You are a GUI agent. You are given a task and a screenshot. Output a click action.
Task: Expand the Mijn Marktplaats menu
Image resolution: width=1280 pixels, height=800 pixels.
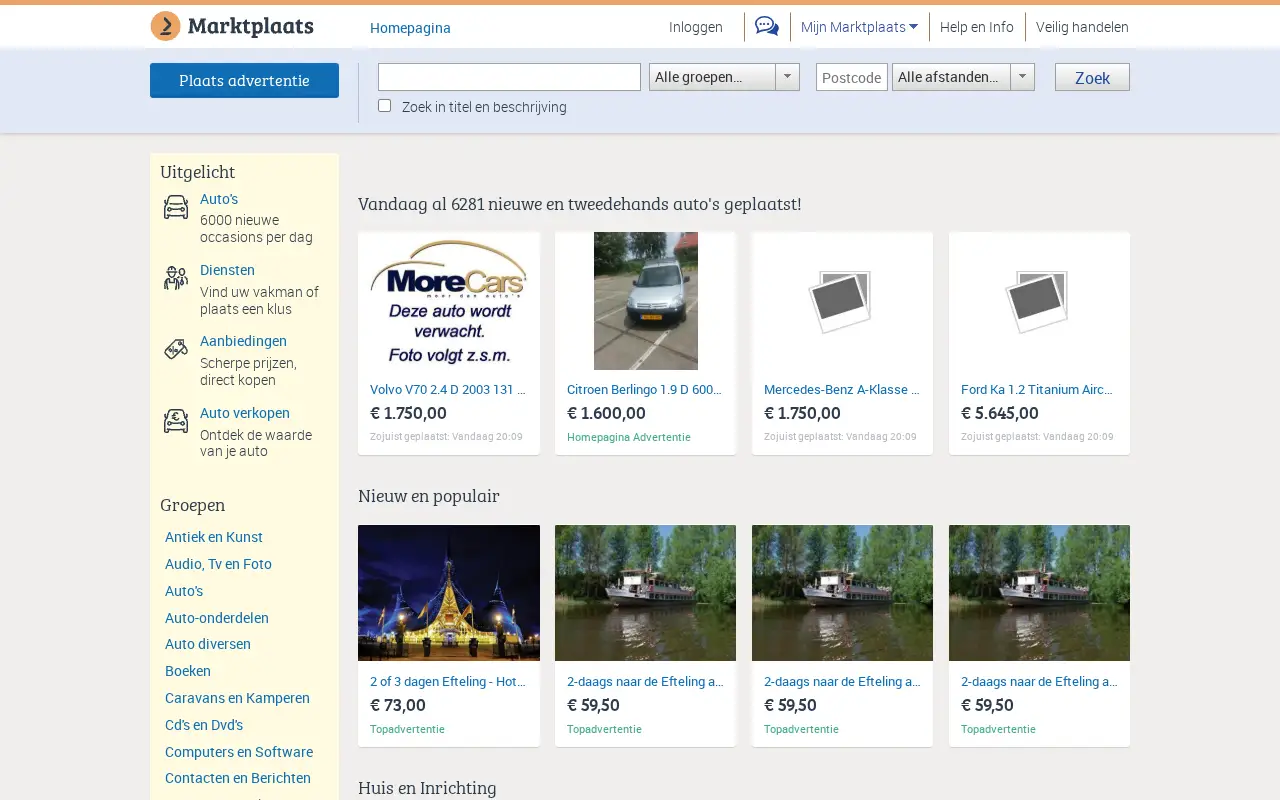[859, 27]
